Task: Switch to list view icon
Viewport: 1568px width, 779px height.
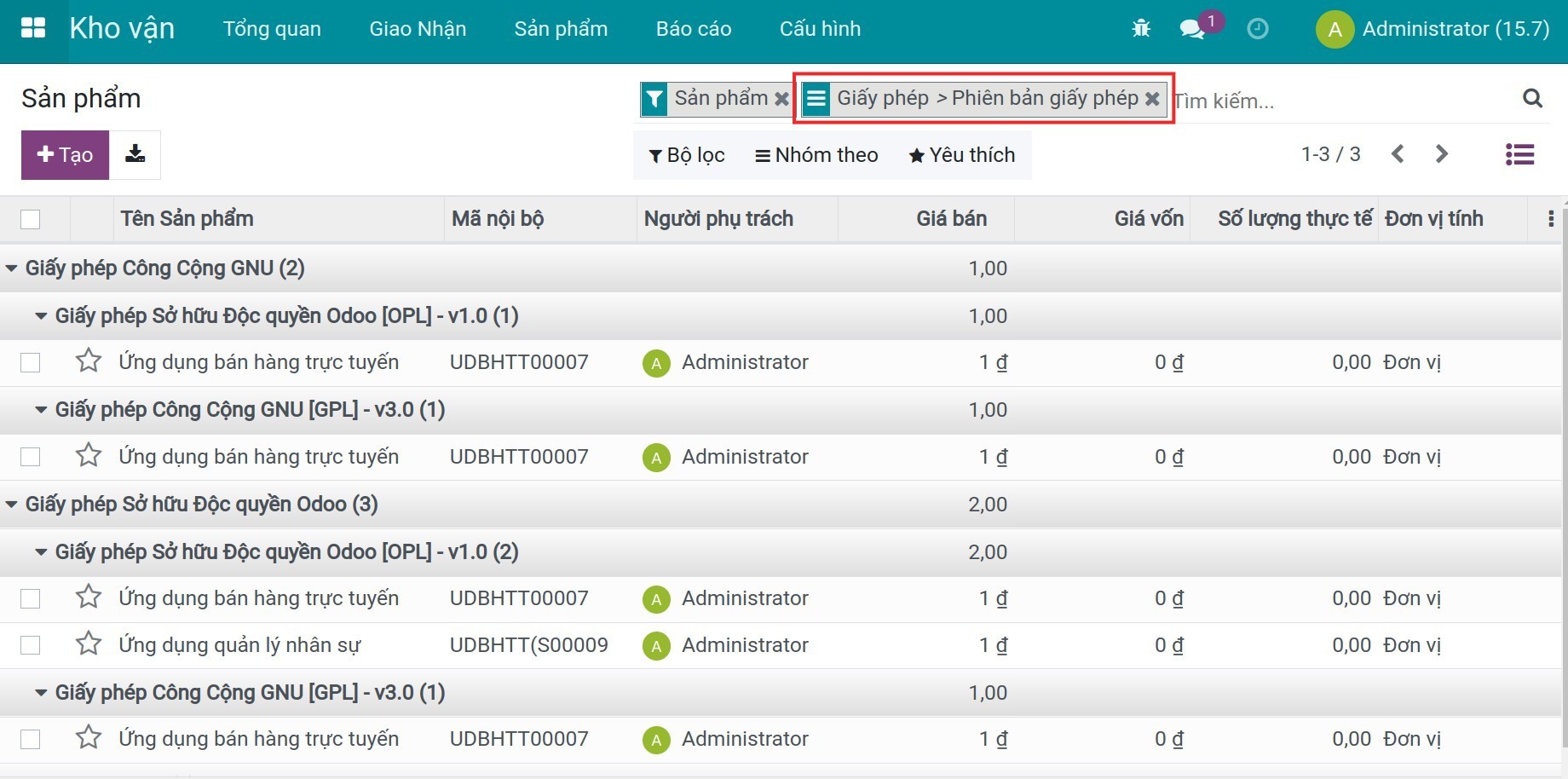Action: click(1519, 154)
